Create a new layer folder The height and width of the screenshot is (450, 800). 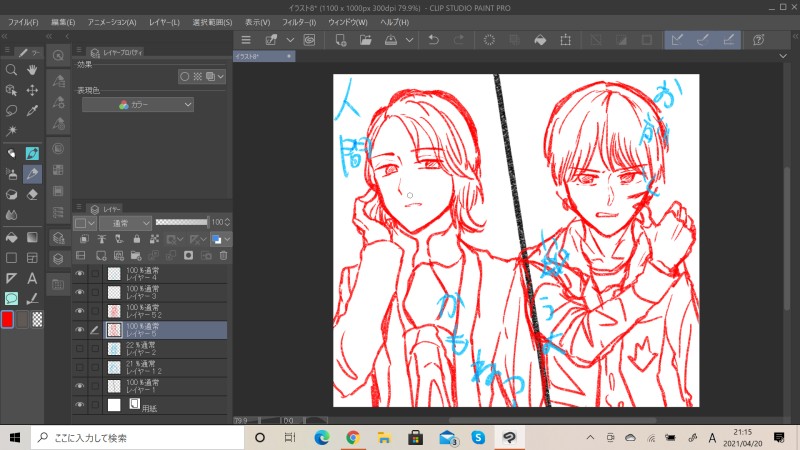(x=136, y=256)
